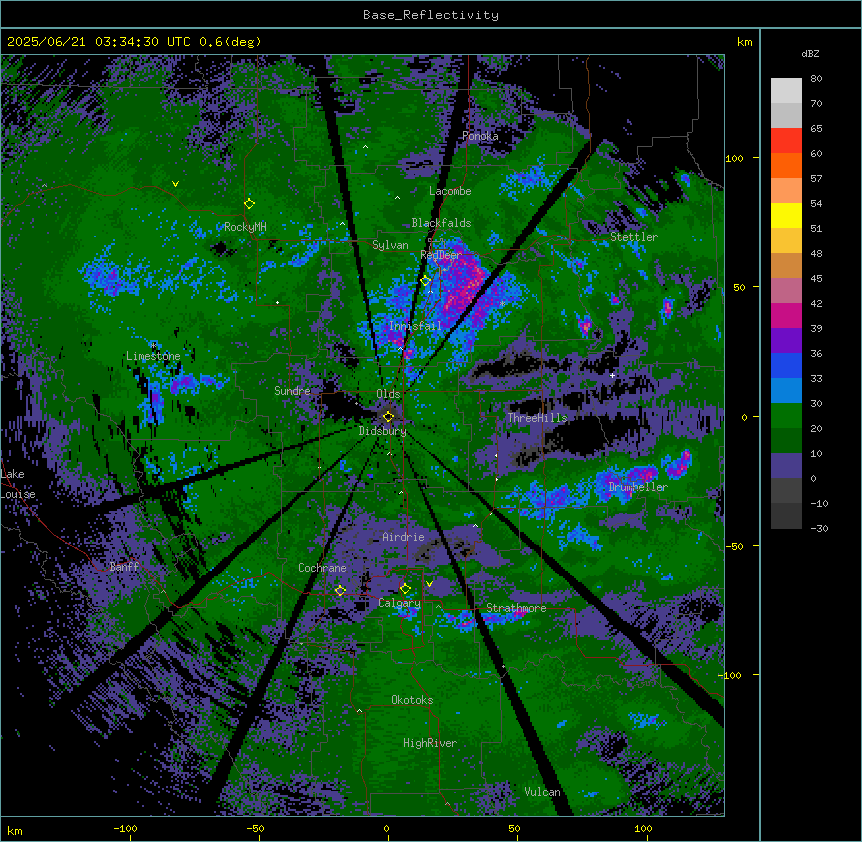This screenshot has width=862, height=842.
Task: Click the yellow V marker northwest of RockyMH
Action: coord(175,184)
